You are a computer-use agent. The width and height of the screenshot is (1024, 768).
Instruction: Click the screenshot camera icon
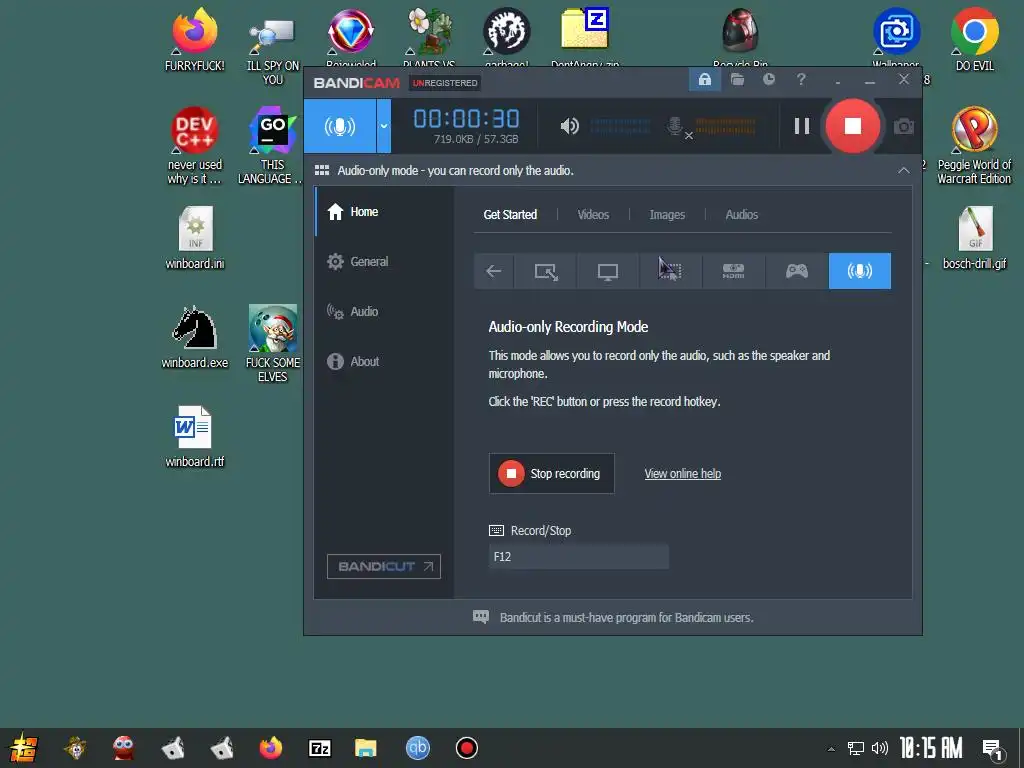(904, 126)
